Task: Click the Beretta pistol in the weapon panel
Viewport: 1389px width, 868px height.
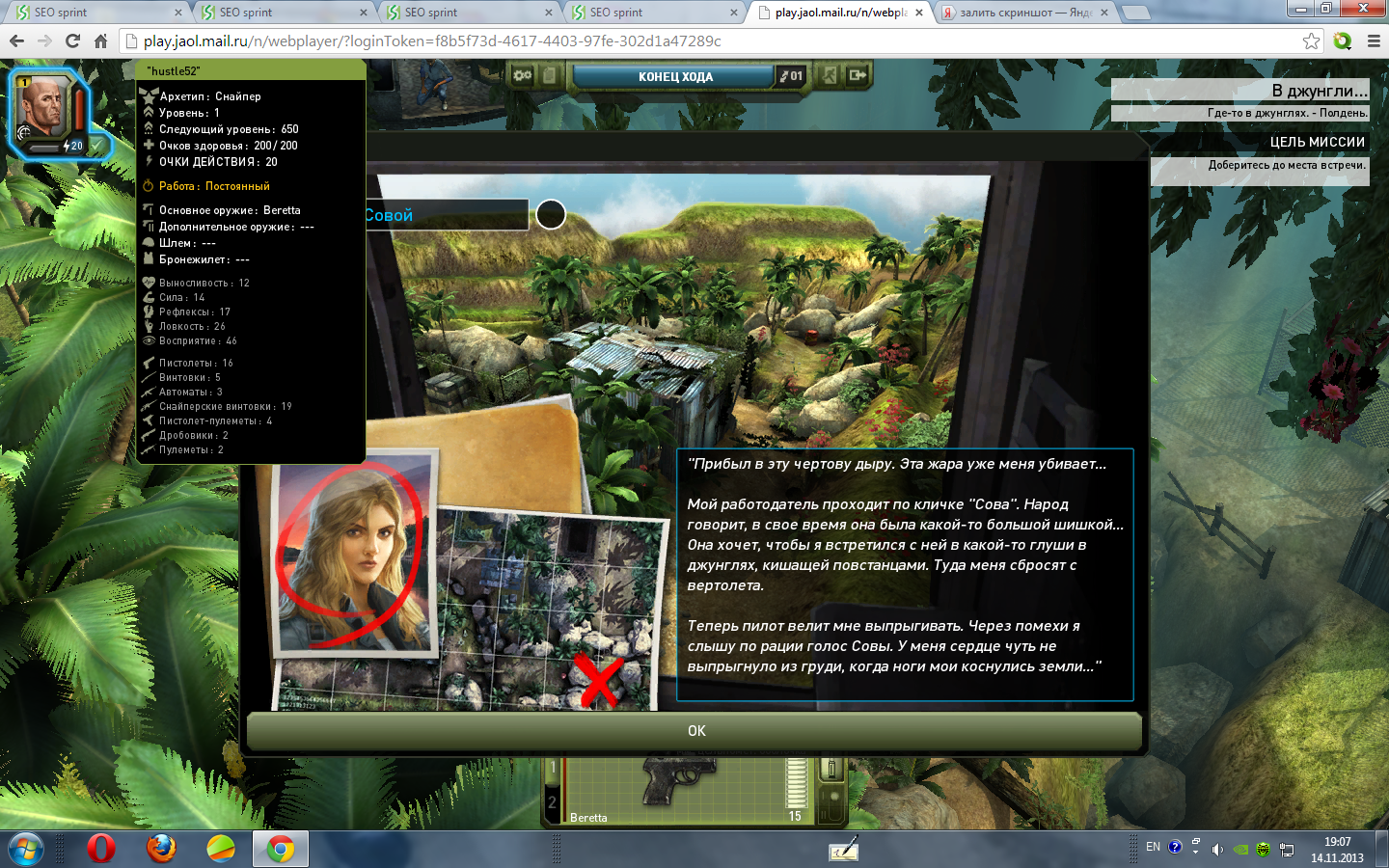Action: (x=680, y=783)
